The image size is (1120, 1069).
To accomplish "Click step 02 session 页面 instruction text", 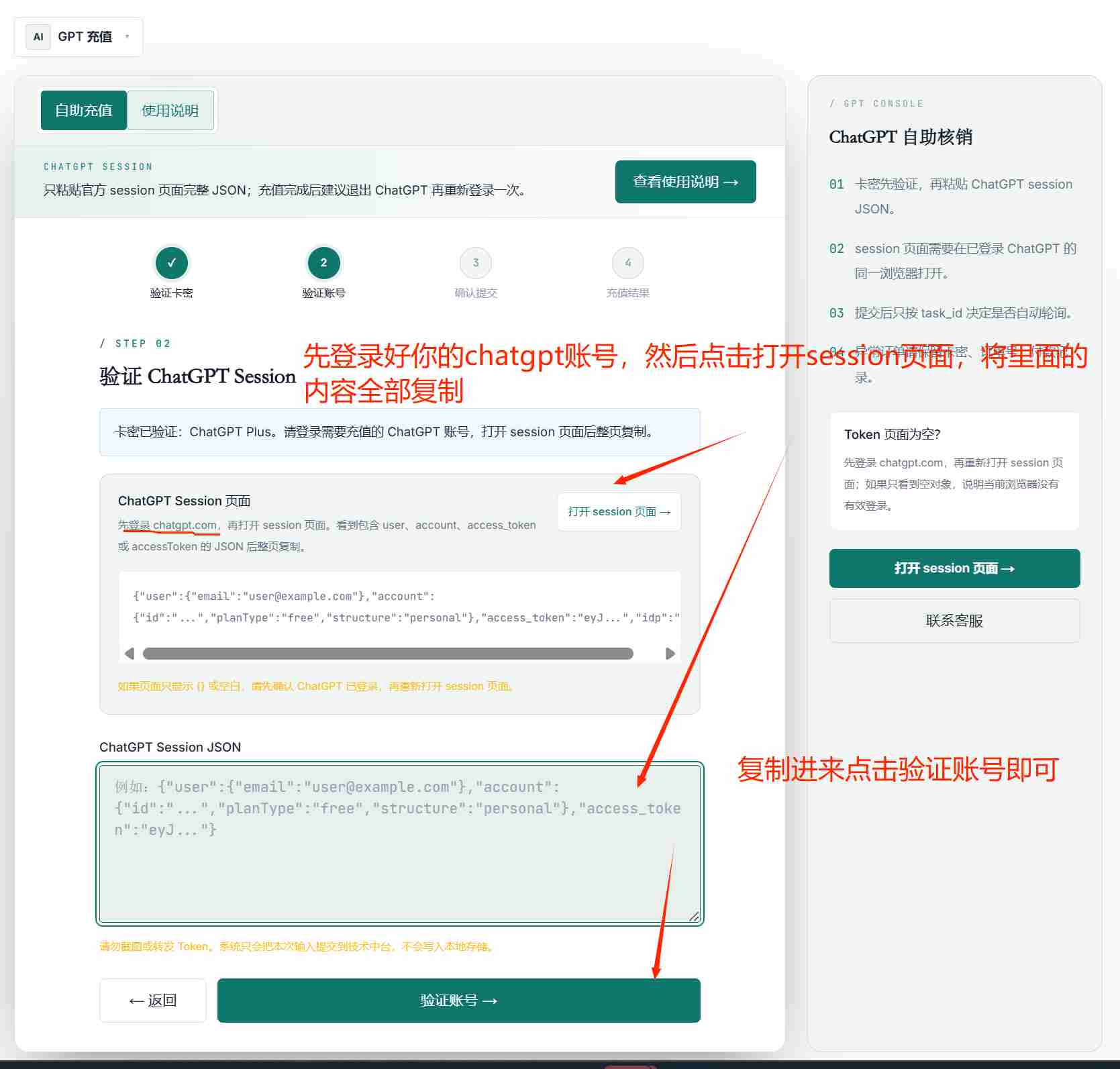I will [x=966, y=260].
